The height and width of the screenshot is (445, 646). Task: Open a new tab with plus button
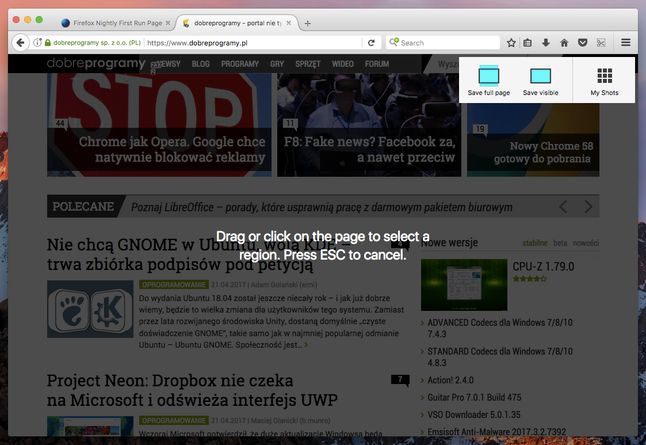pos(307,23)
